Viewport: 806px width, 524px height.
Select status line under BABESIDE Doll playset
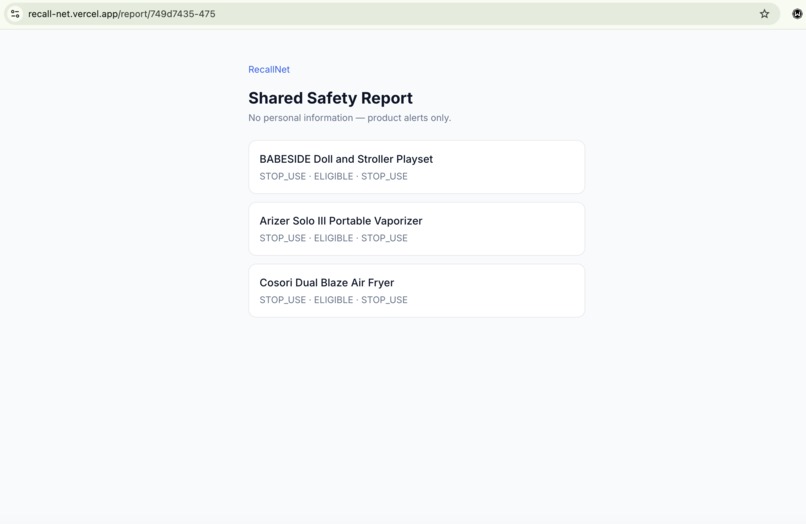[x=333, y=176]
